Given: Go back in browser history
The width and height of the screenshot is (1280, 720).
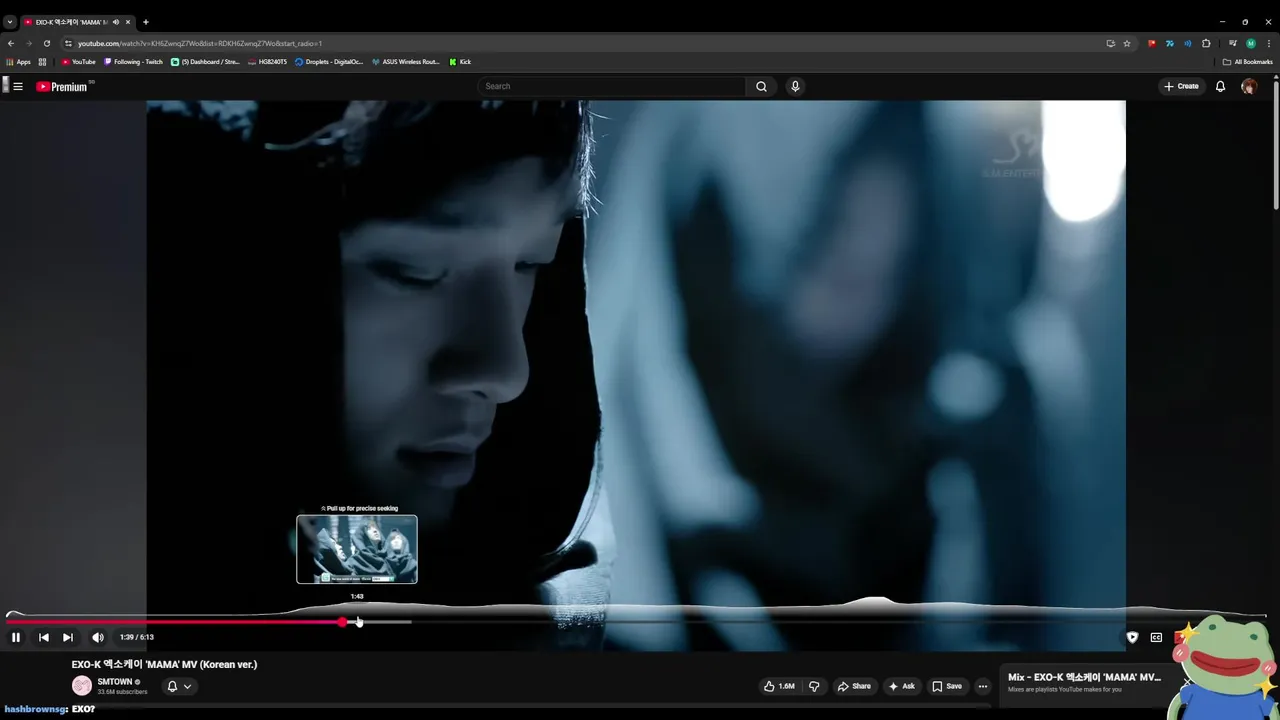Looking at the screenshot, I should 11,43.
